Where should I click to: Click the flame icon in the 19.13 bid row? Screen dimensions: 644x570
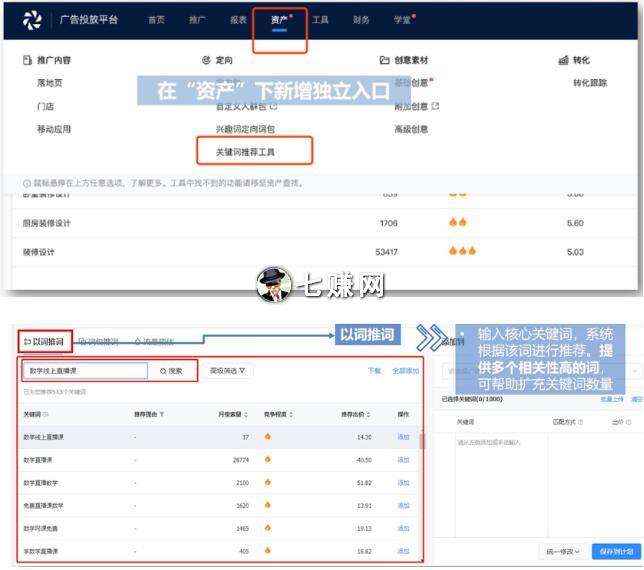(268, 528)
